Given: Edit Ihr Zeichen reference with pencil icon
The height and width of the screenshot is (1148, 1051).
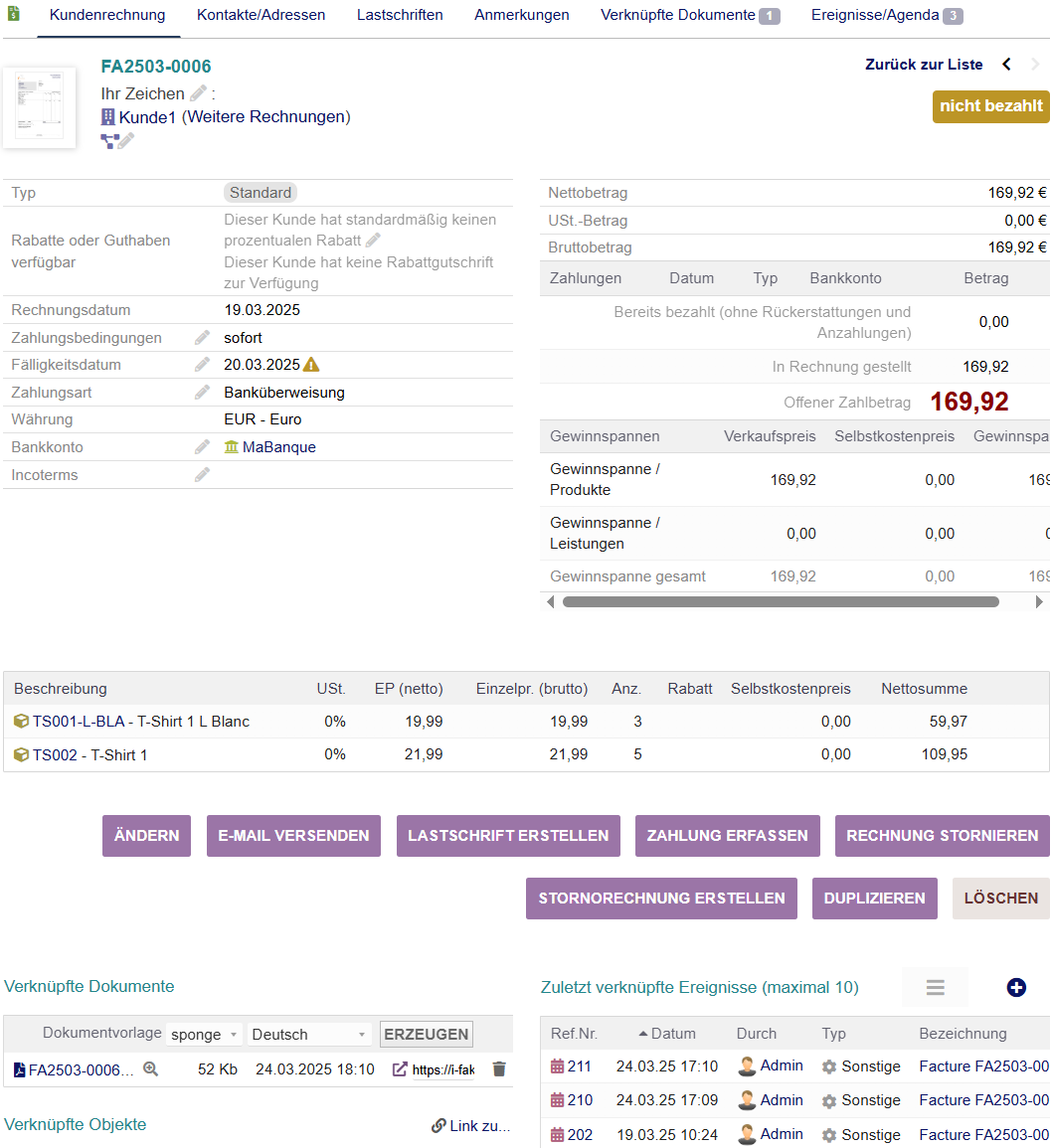Looking at the screenshot, I should pyautogui.click(x=199, y=93).
